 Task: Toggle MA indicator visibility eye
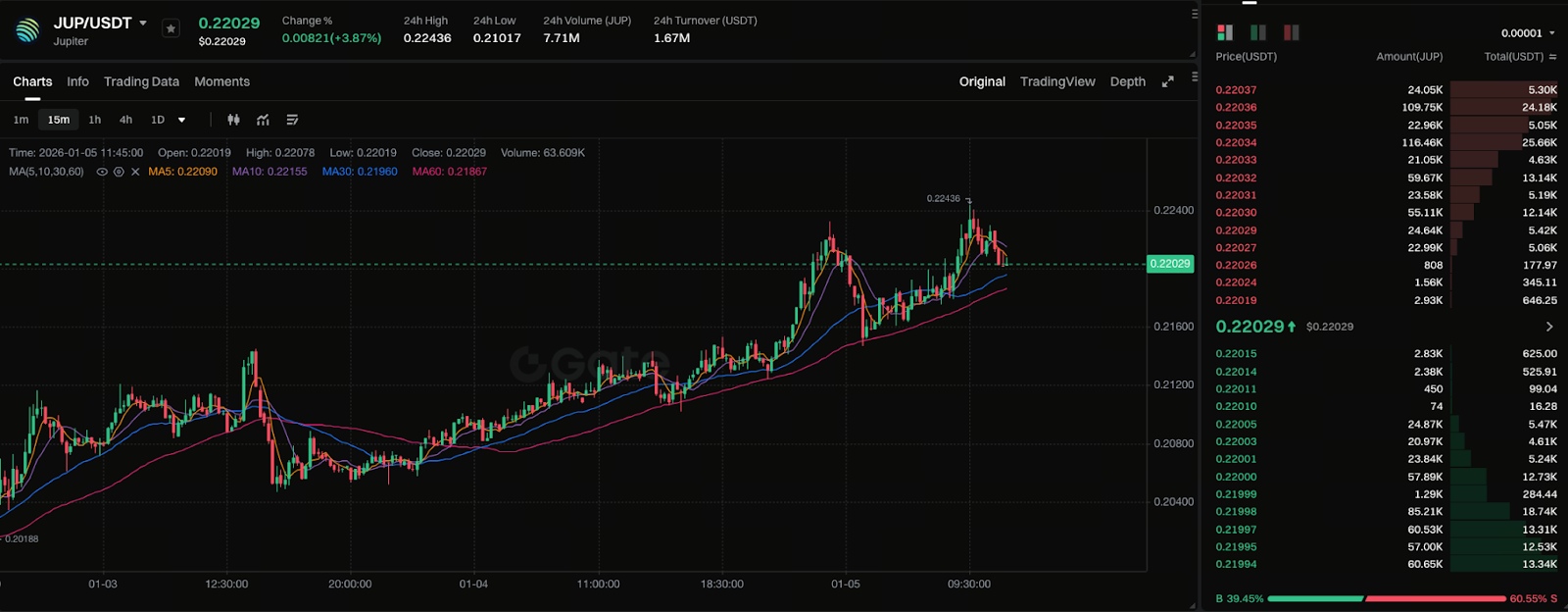[102, 172]
